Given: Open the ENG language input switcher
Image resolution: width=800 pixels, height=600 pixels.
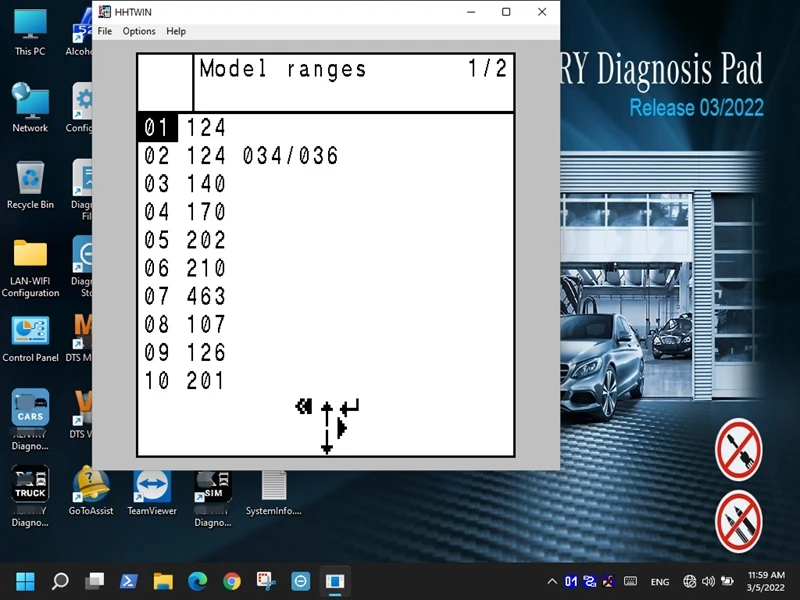Looking at the screenshot, I should pyautogui.click(x=660, y=582).
